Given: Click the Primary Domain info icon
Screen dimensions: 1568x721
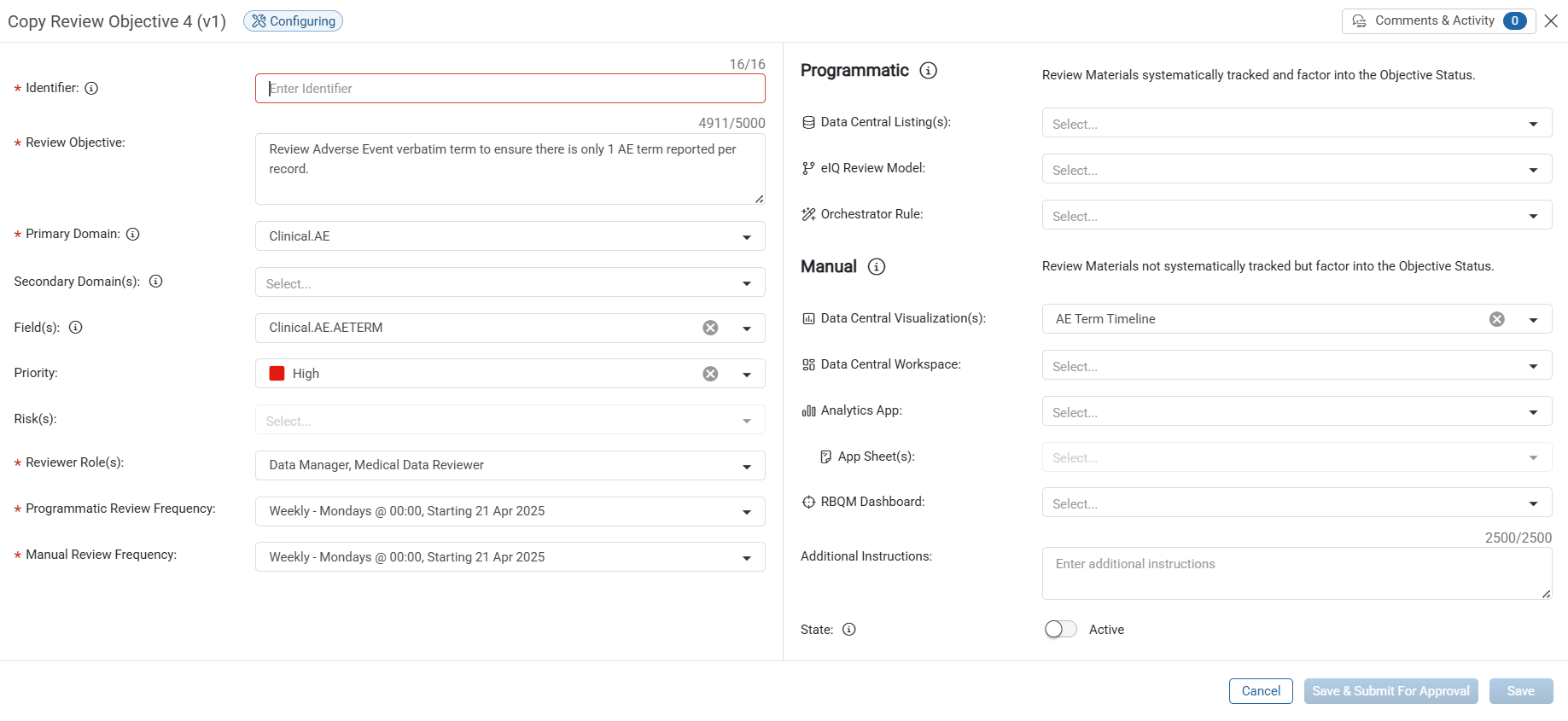Looking at the screenshot, I should 133,234.
